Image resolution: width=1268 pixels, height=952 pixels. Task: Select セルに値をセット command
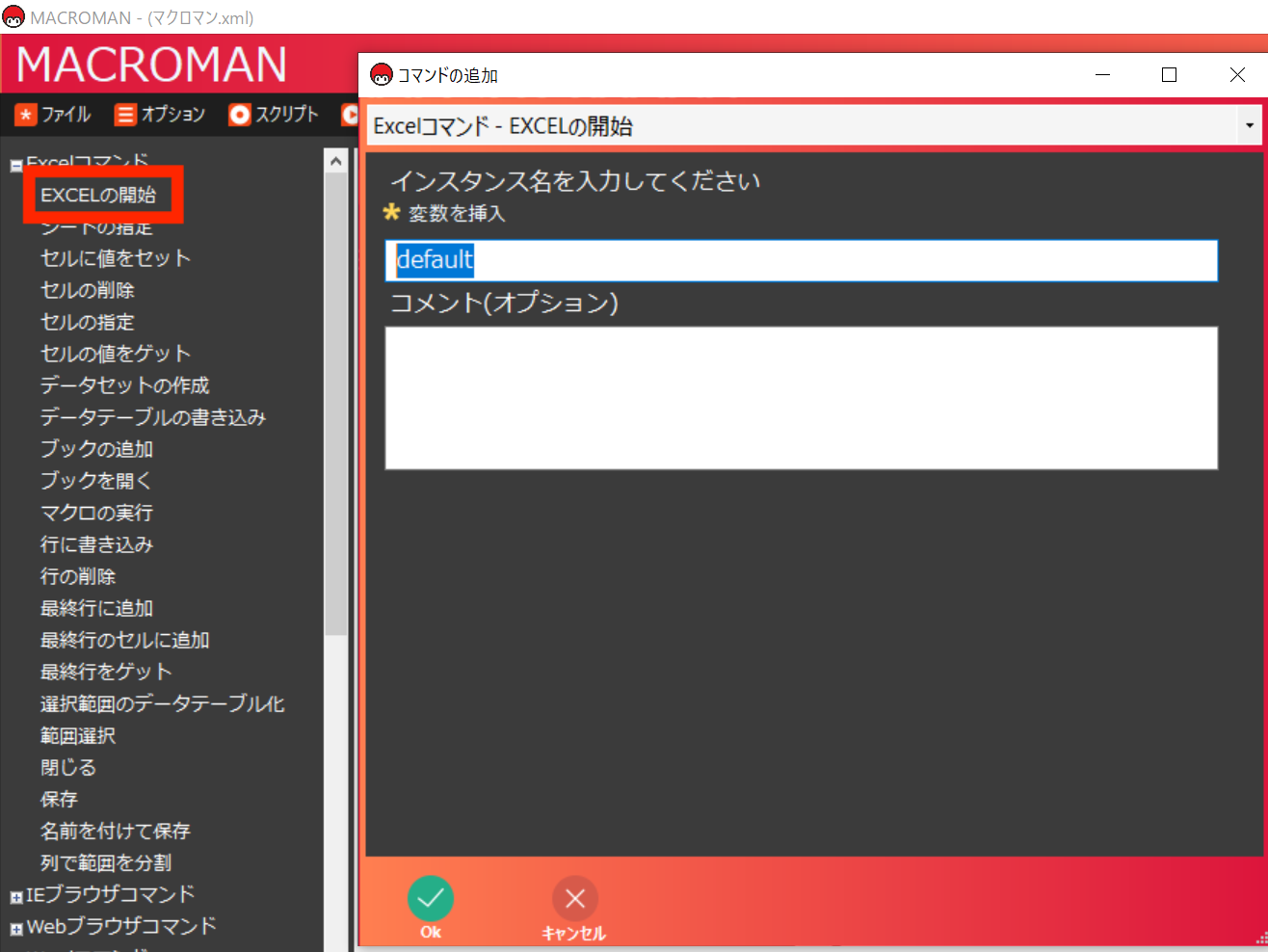[x=116, y=258]
